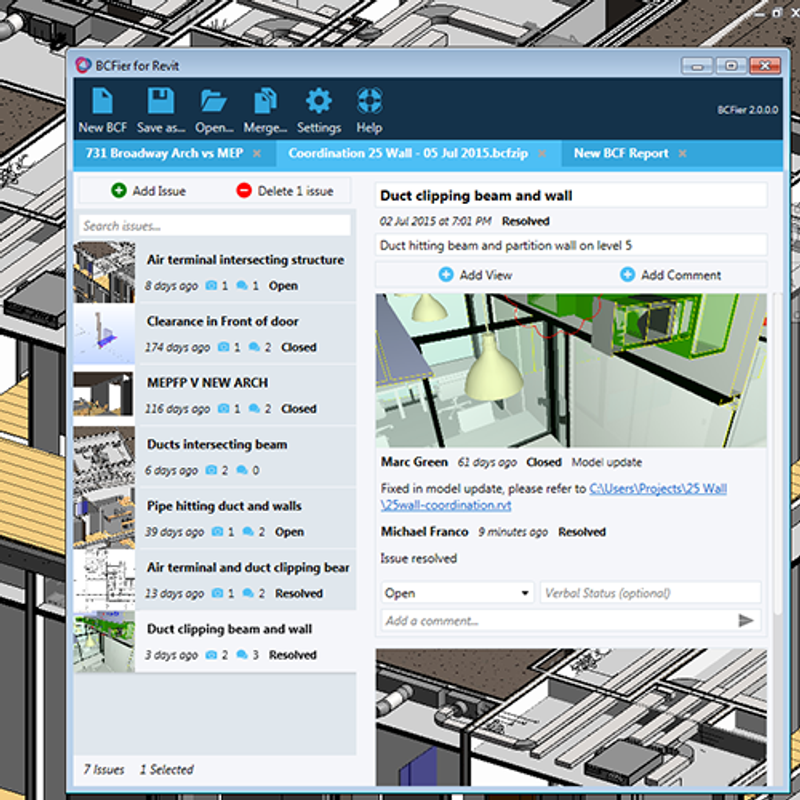
Task: Click the BCFier logo icon in the title bar
Action: [83, 65]
